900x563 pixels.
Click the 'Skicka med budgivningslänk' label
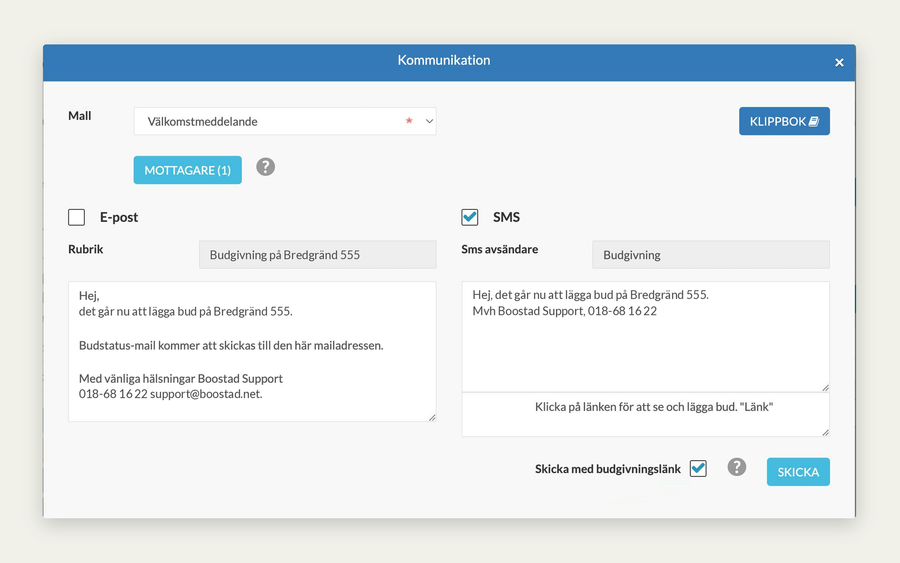click(608, 469)
